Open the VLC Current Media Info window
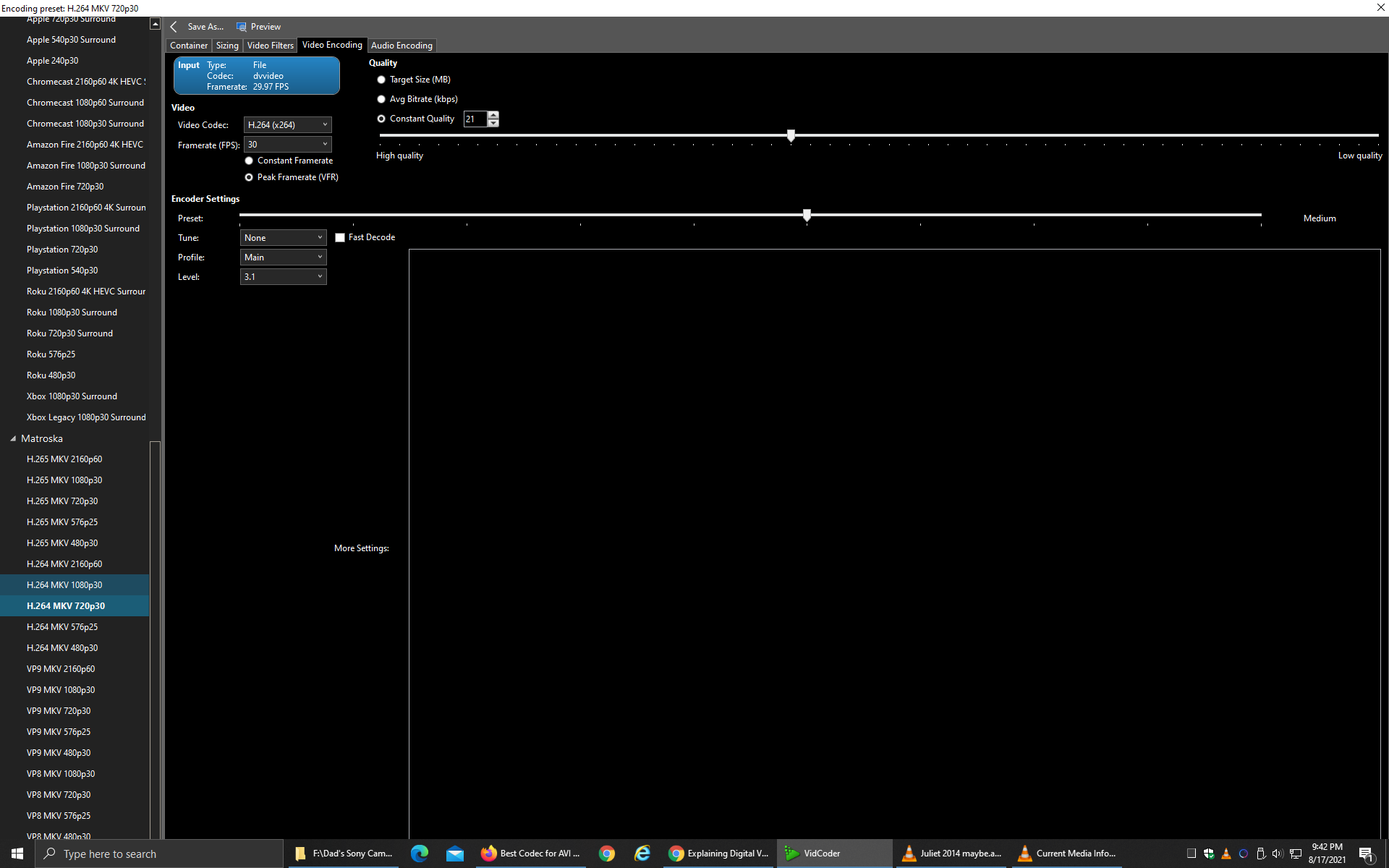The height and width of the screenshot is (868, 1389). coord(1067,854)
